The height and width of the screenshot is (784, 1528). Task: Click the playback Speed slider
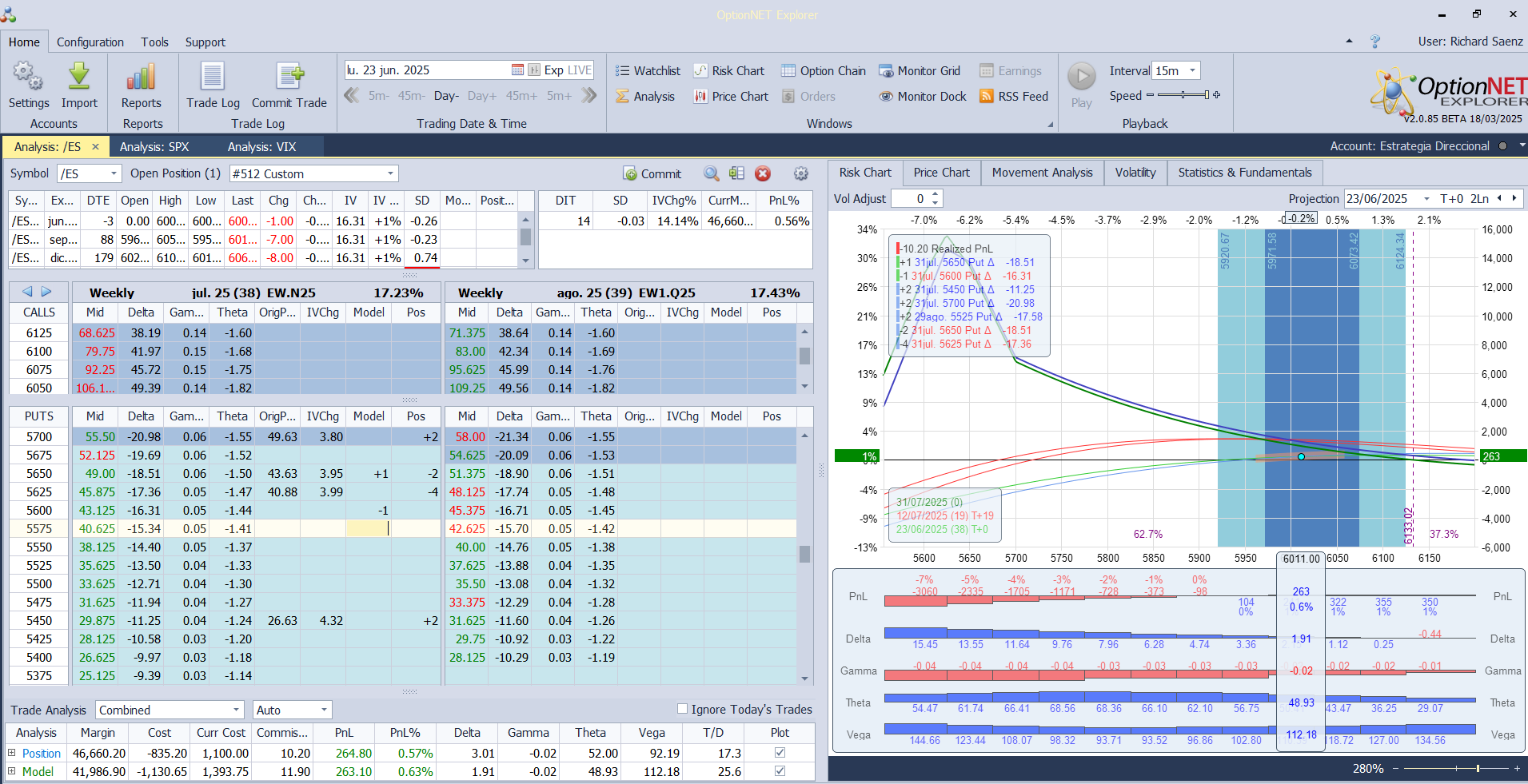pyautogui.click(x=1183, y=95)
